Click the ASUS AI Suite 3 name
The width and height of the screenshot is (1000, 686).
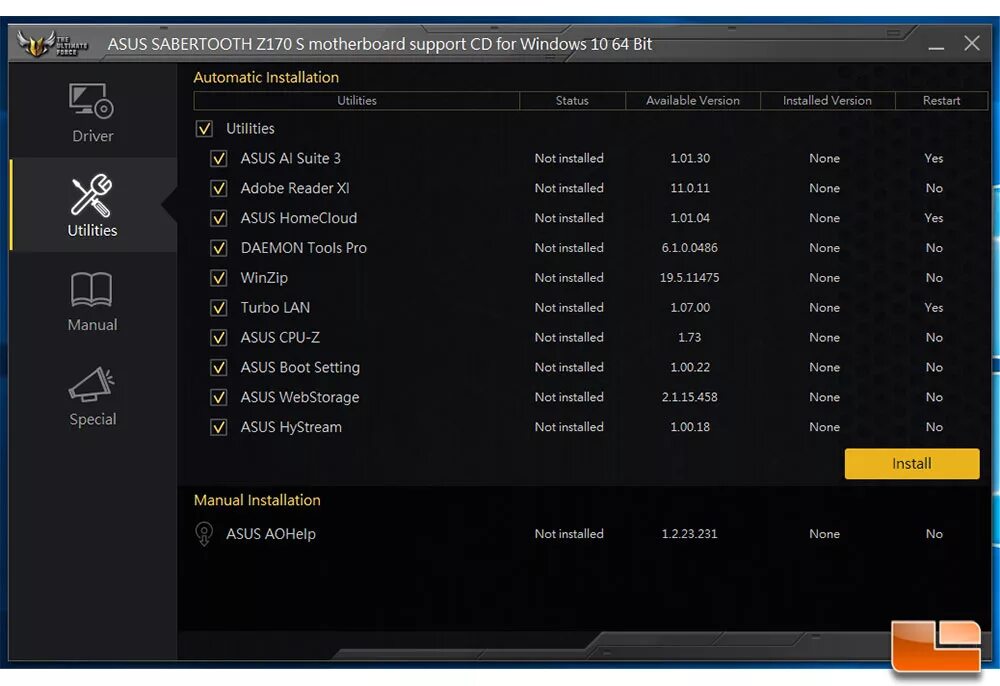(290, 158)
